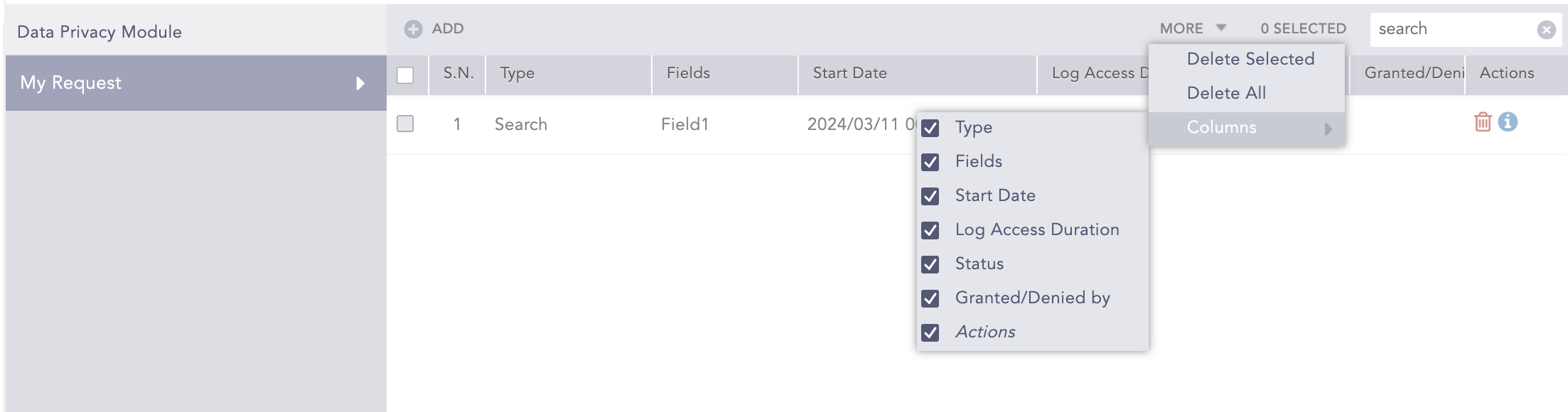The width and height of the screenshot is (1568, 412).
Task: Expand My Request sidebar arrow
Action: [360, 83]
